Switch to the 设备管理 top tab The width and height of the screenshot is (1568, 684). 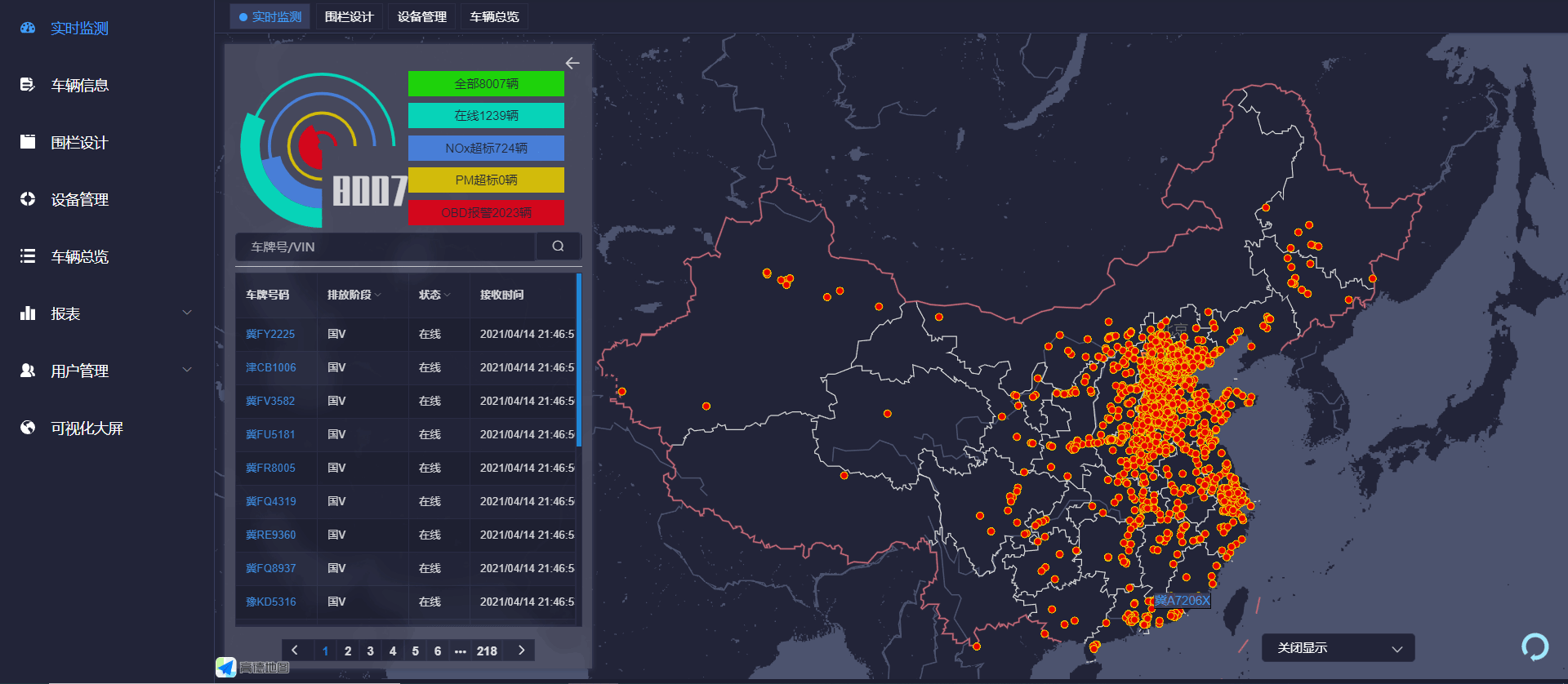coord(421,17)
